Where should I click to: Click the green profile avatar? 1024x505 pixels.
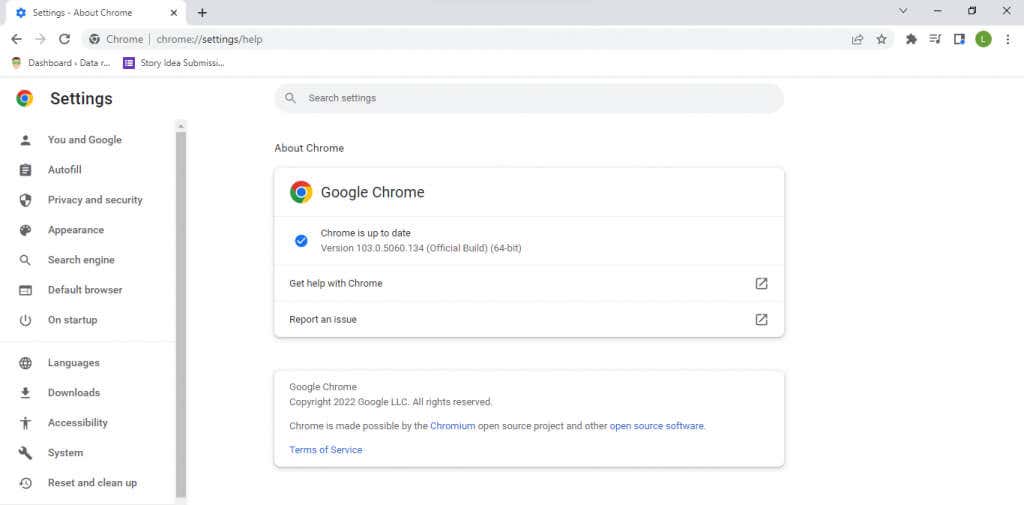tap(983, 39)
